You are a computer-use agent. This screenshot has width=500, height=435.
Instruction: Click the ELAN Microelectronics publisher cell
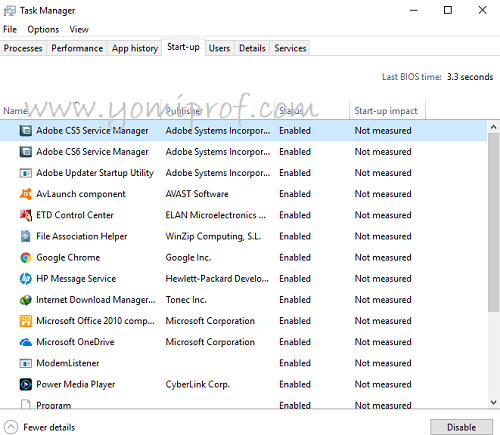click(x=216, y=215)
